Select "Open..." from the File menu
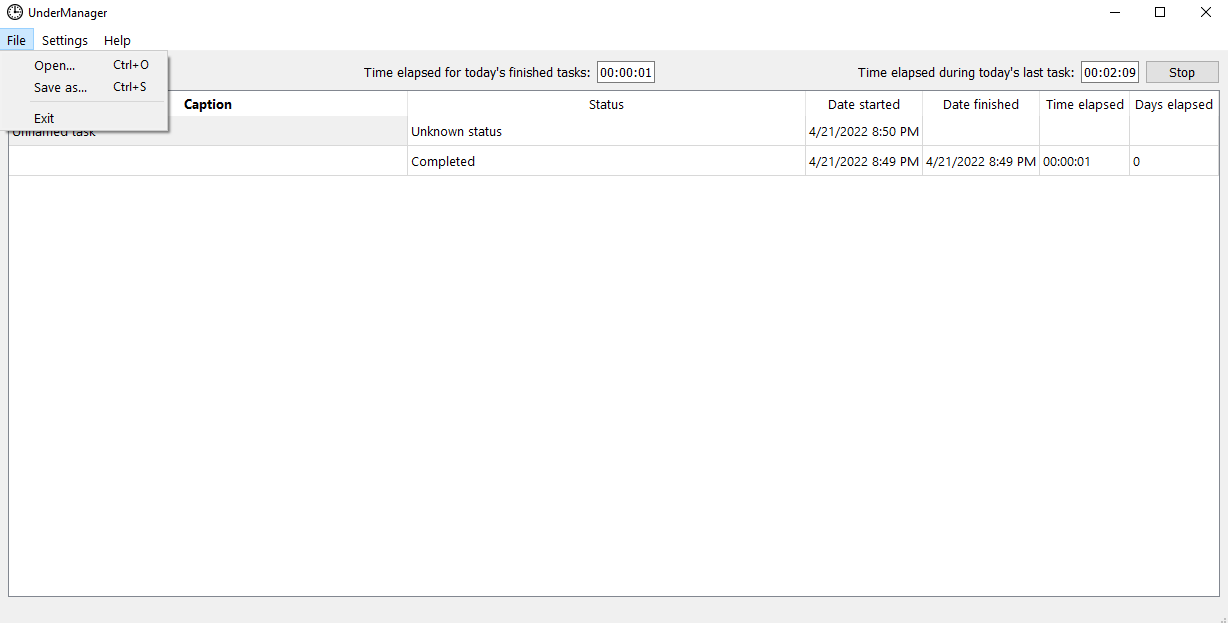Viewport: 1228px width, 623px height. (54, 65)
